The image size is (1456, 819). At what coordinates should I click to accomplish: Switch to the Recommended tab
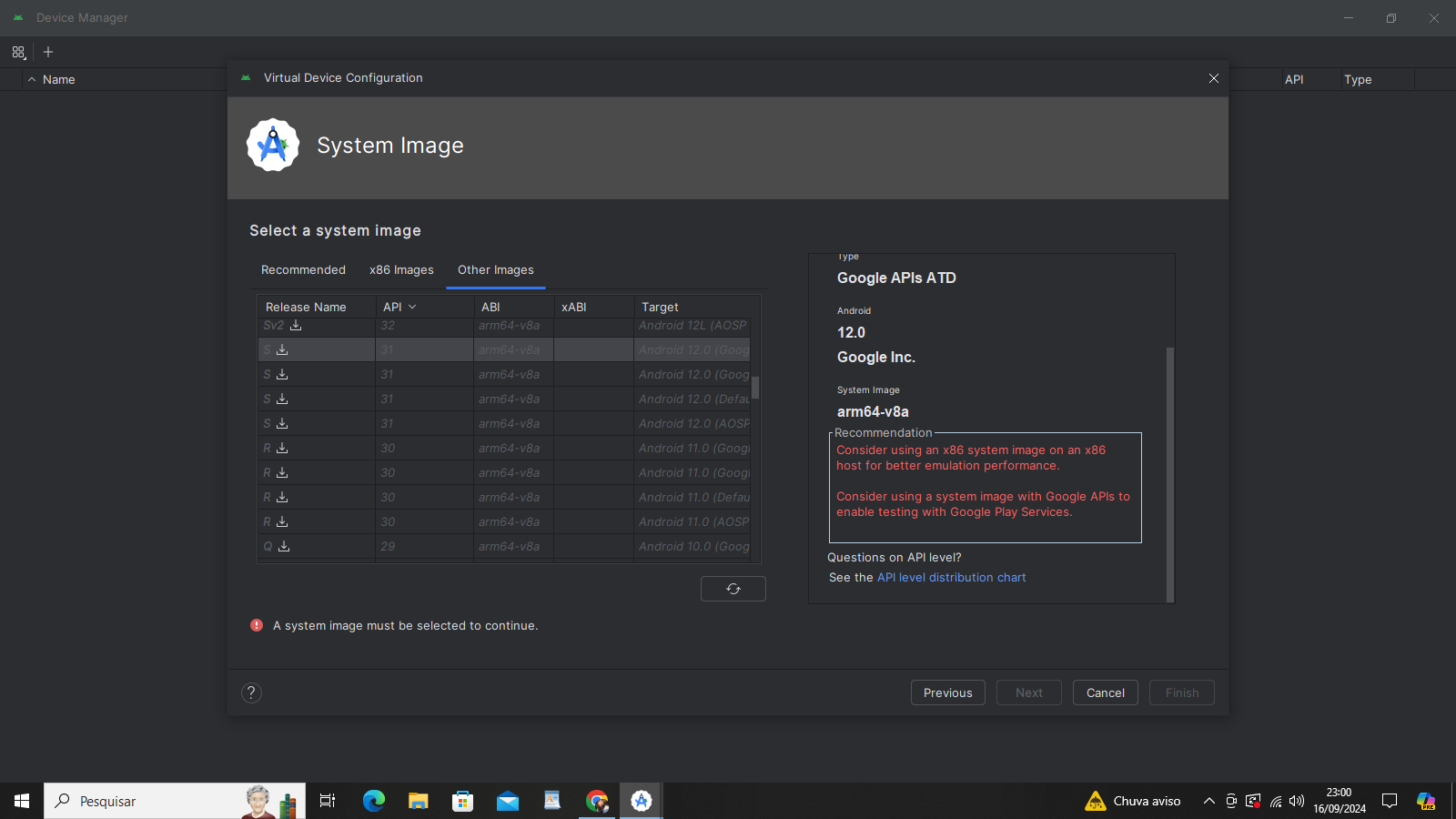coord(303,270)
